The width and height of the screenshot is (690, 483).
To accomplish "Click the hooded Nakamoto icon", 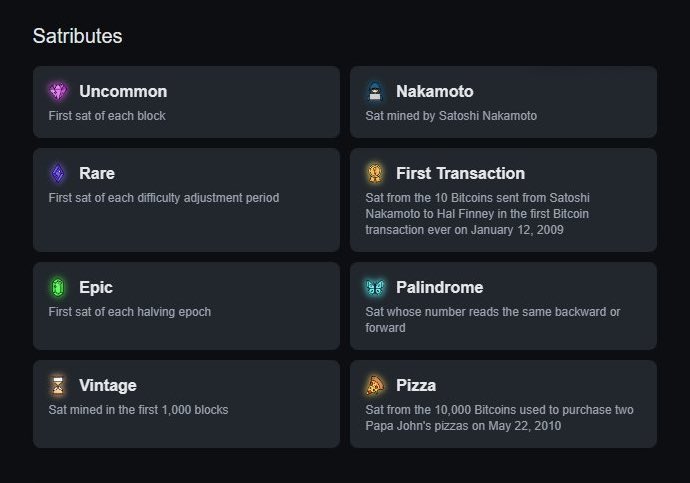I will coord(375,91).
